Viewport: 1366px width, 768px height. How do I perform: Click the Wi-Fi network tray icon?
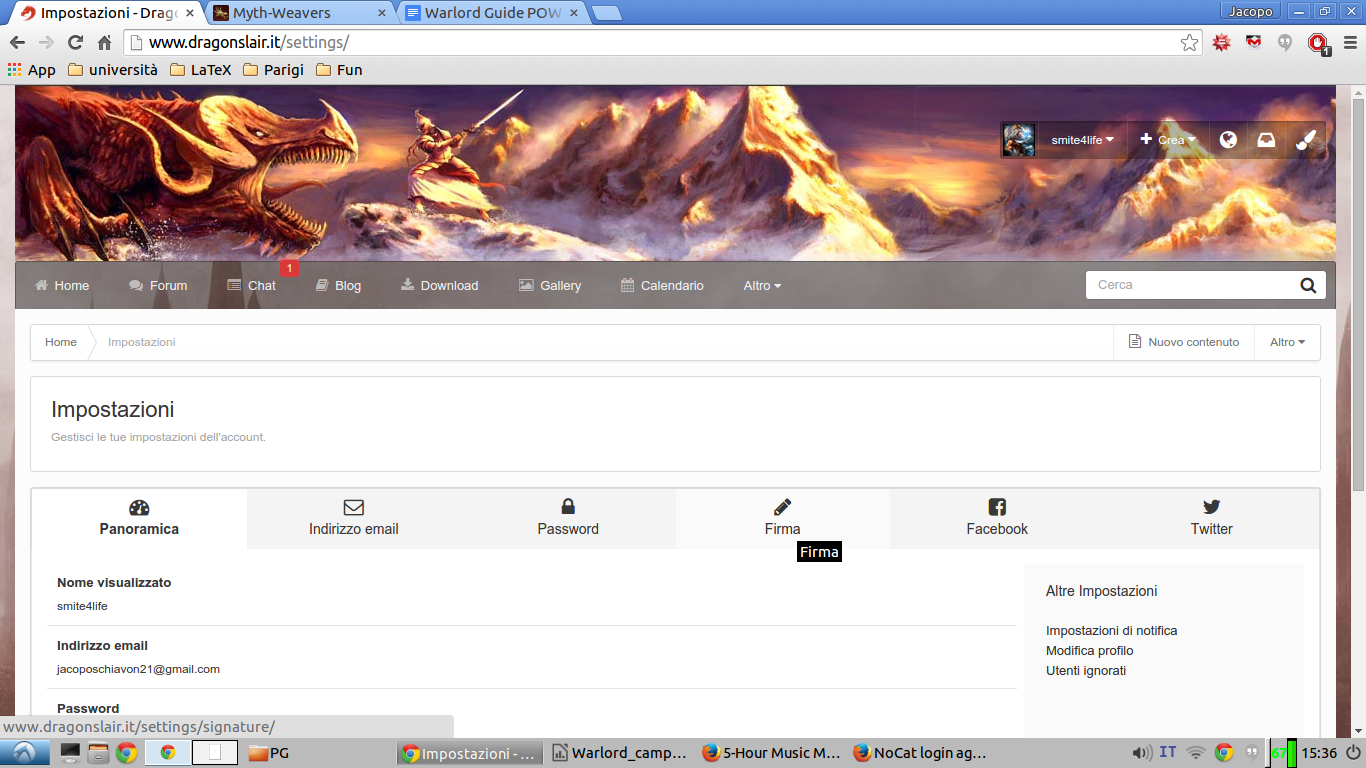(1195, 752)
